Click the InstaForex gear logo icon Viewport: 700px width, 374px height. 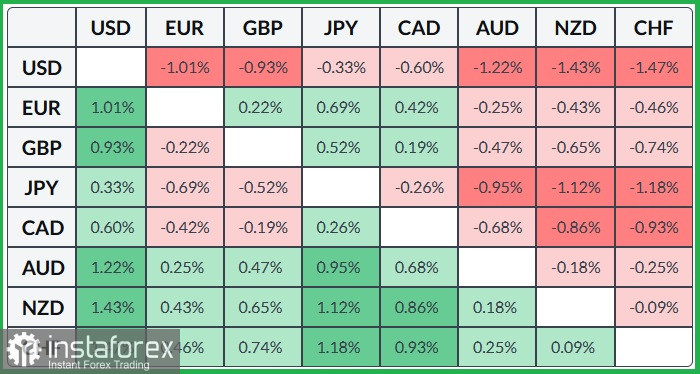point(23,349)
